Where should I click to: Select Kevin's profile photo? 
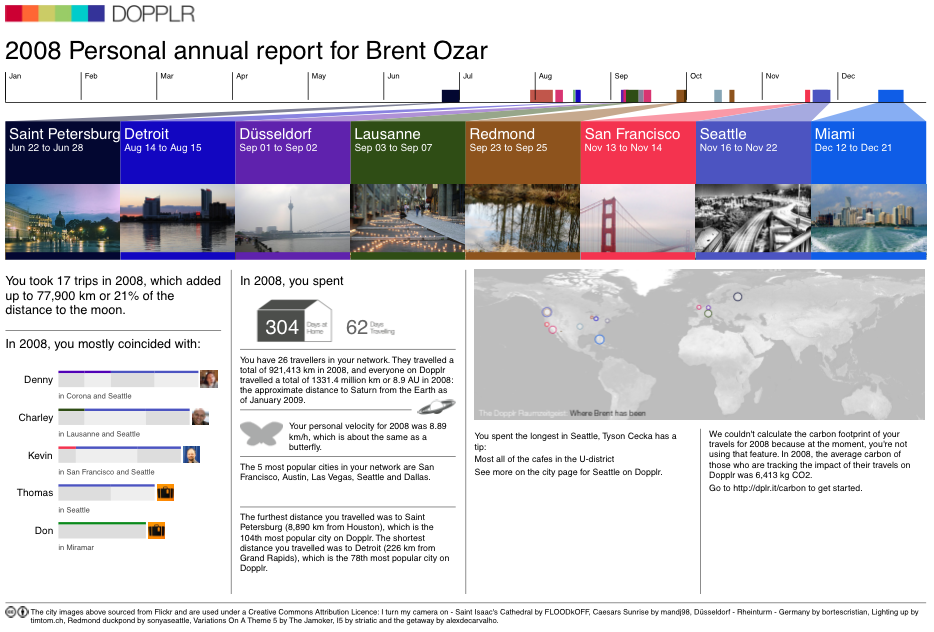pos(192,455)
